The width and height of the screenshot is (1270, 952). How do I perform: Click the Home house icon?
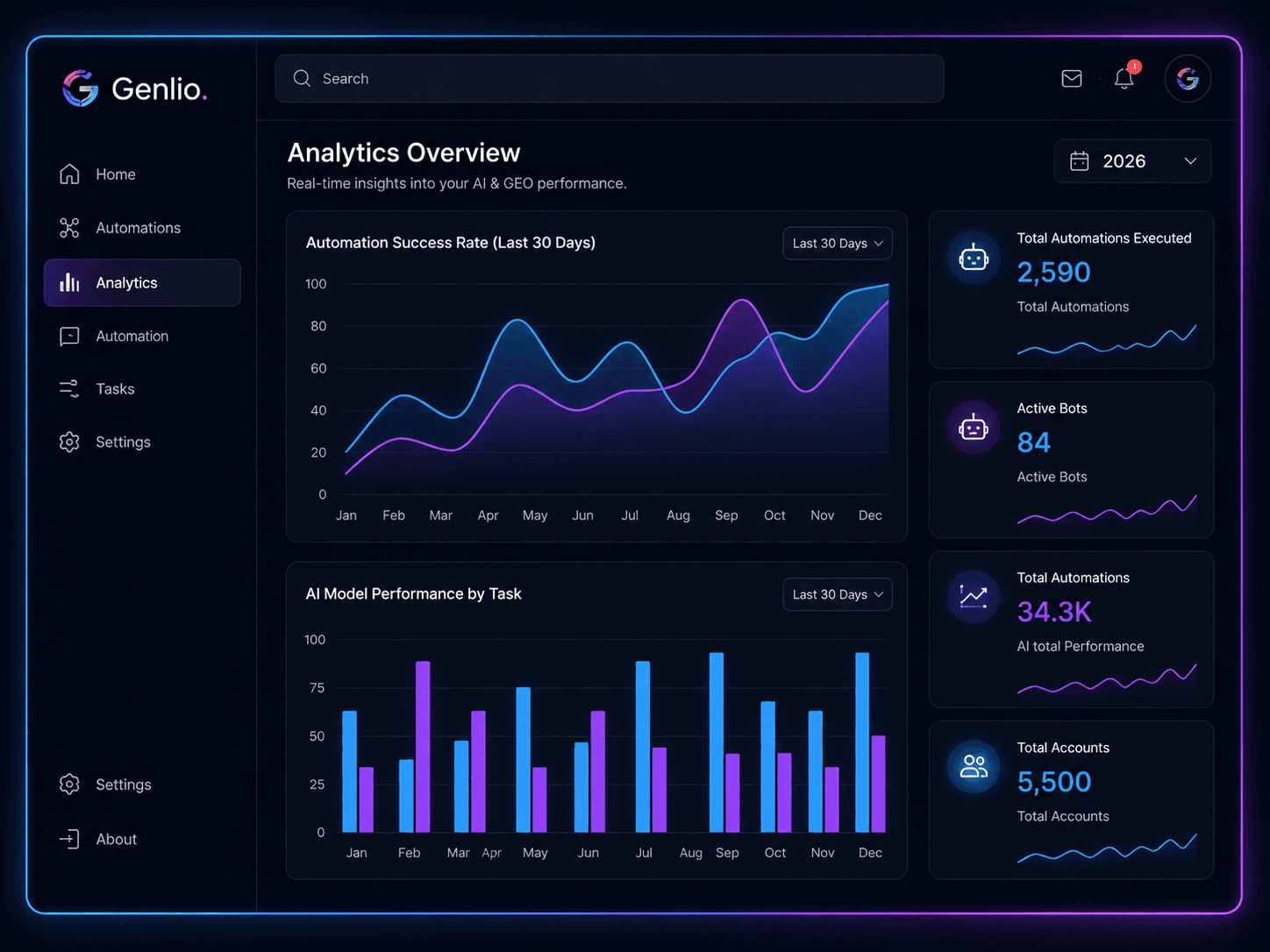pyautogui.click(x=69, y=174)
